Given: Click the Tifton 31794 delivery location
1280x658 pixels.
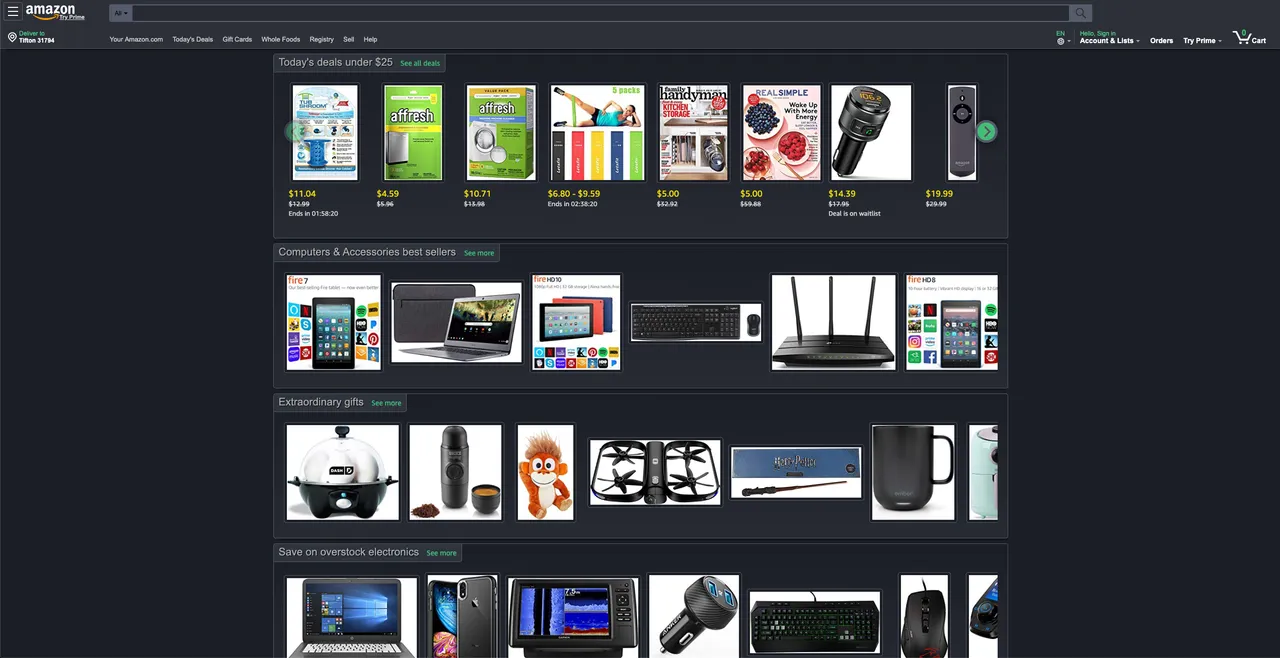Looking at the screenshot, I should tap(37, 41).
